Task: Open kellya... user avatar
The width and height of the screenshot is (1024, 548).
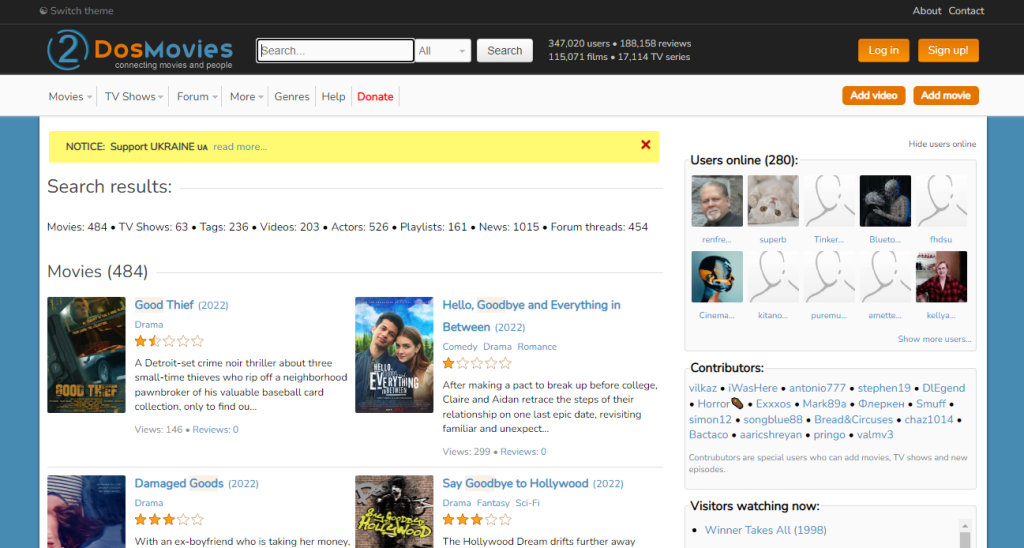Action: click(942, 276)
